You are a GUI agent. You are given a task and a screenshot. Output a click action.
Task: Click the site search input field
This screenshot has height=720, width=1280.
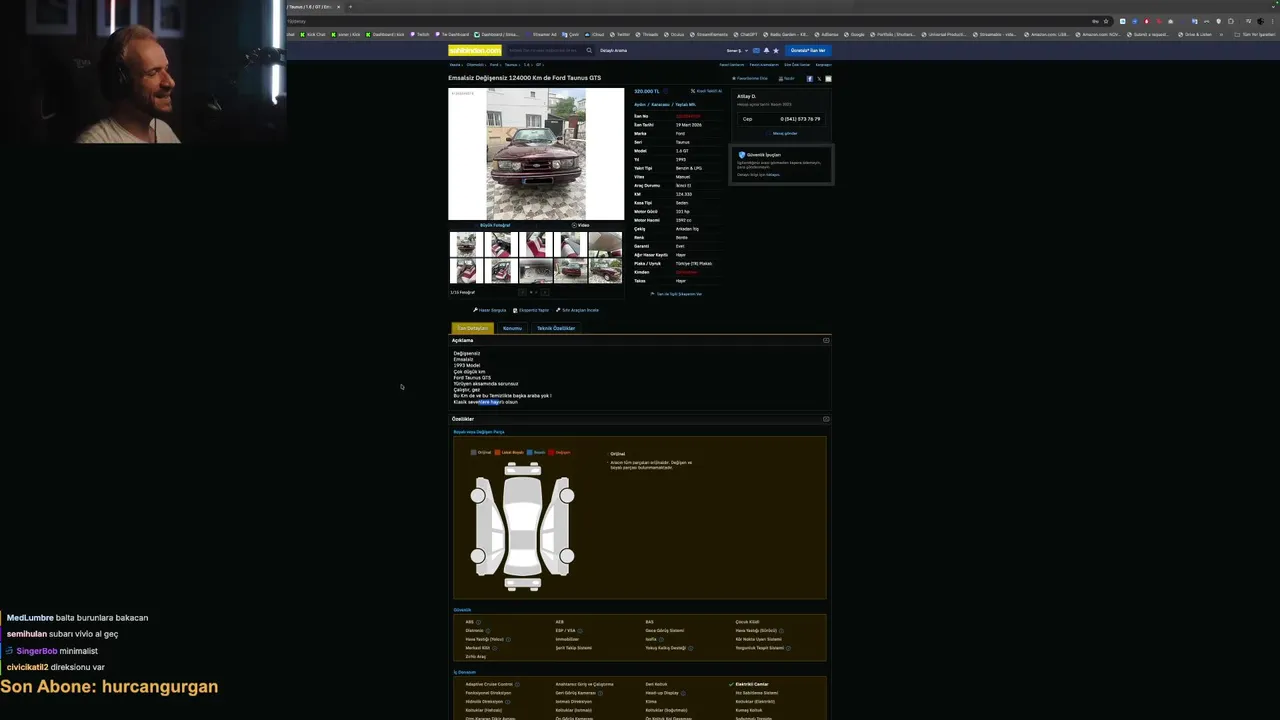pyautogui.click(x=543, y=50)
